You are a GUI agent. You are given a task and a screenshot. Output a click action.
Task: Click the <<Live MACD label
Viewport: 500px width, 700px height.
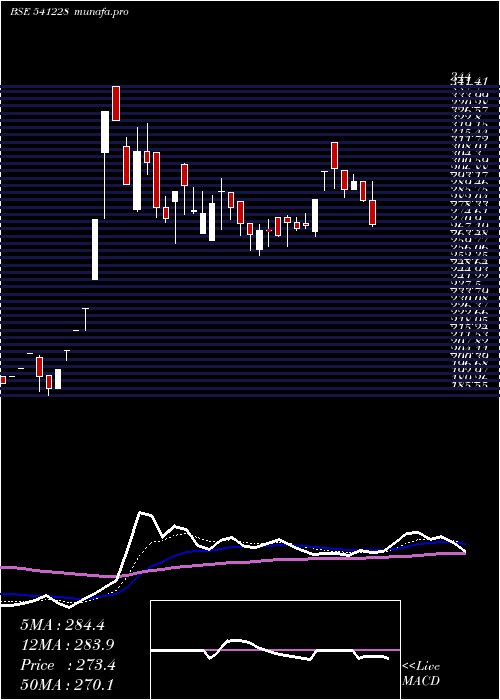[x=421, y=674]
